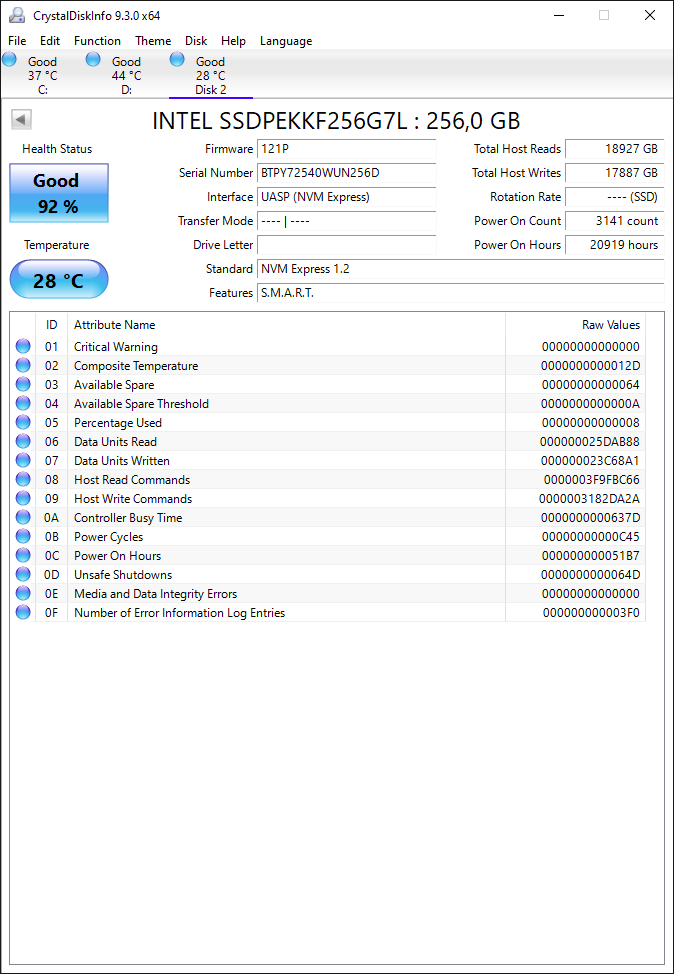Select the Composite Temperature attribute name
This screenshot has height=974, width=674.
135,366
